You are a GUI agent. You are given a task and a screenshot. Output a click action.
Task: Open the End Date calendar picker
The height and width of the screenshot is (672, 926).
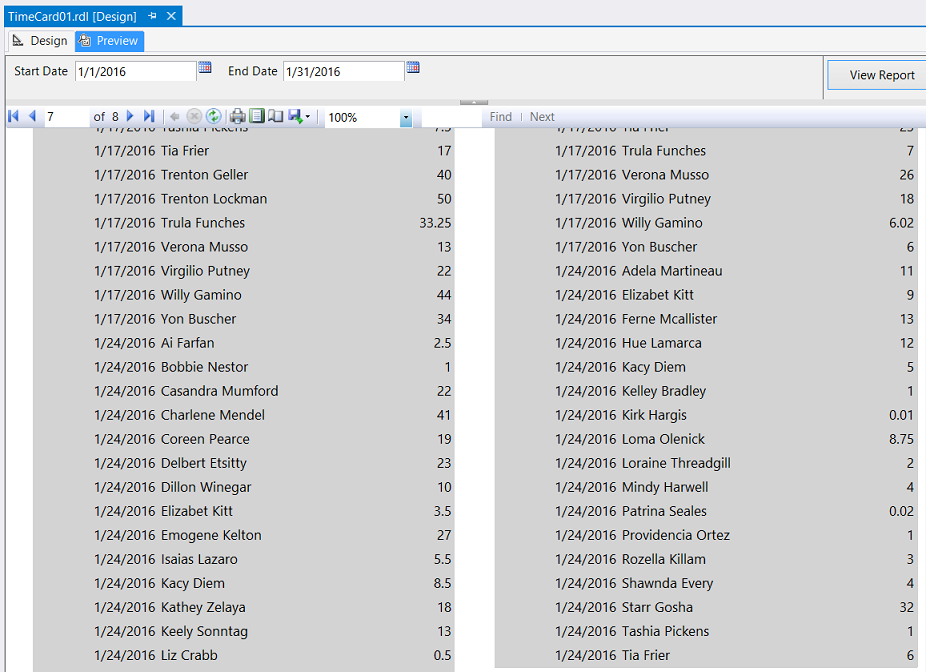pos(413,68)
